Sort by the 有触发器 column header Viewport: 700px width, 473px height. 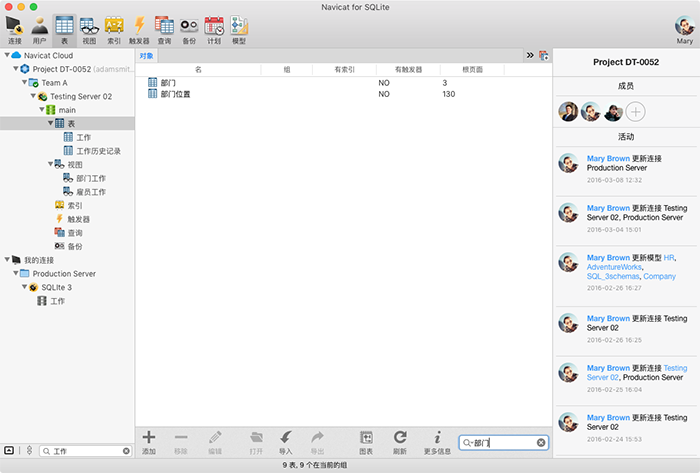pyautogui.click(x=408, y=69)
